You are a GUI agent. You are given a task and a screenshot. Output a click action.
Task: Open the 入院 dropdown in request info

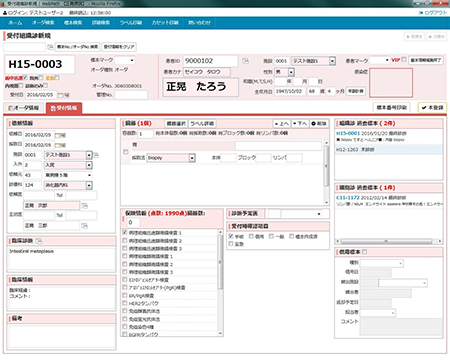coord(68,165)
